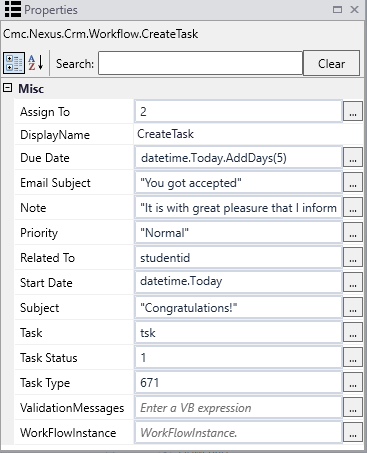The height and width of the screenshot is (453, 367).
Task: Open expression editor for Email Subject
Action: (x=353, y=183)
